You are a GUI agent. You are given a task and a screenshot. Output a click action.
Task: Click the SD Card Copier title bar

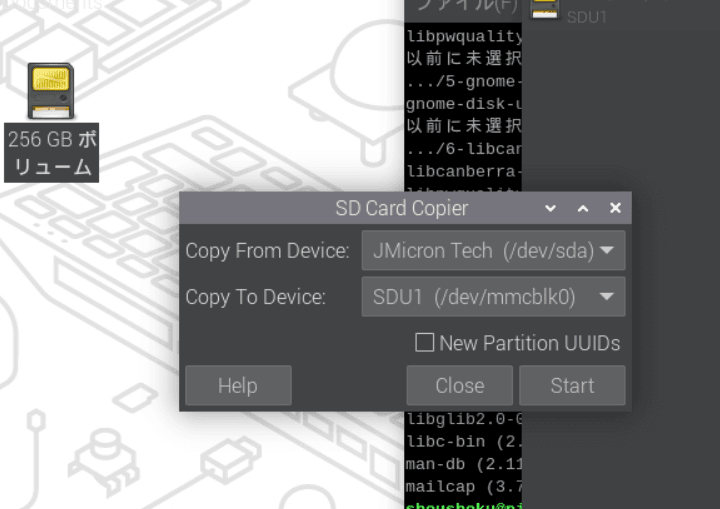point(400,209)
